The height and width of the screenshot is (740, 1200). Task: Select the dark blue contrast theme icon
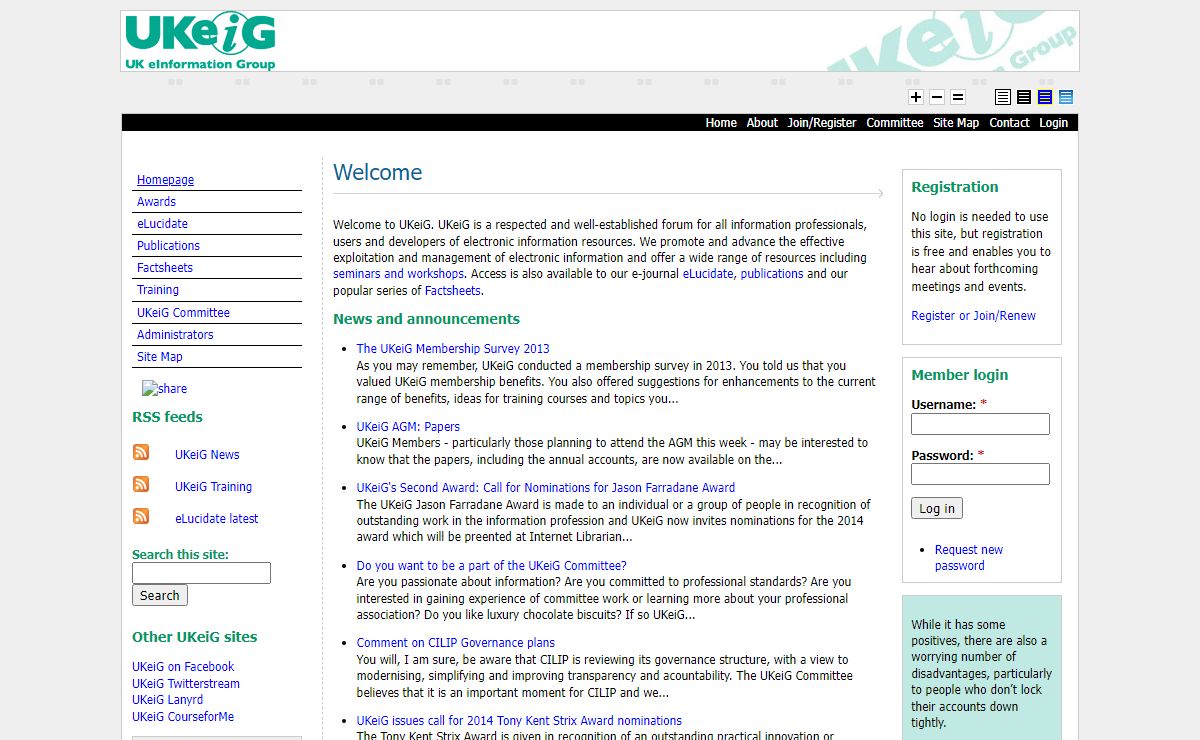(1045, 97)
